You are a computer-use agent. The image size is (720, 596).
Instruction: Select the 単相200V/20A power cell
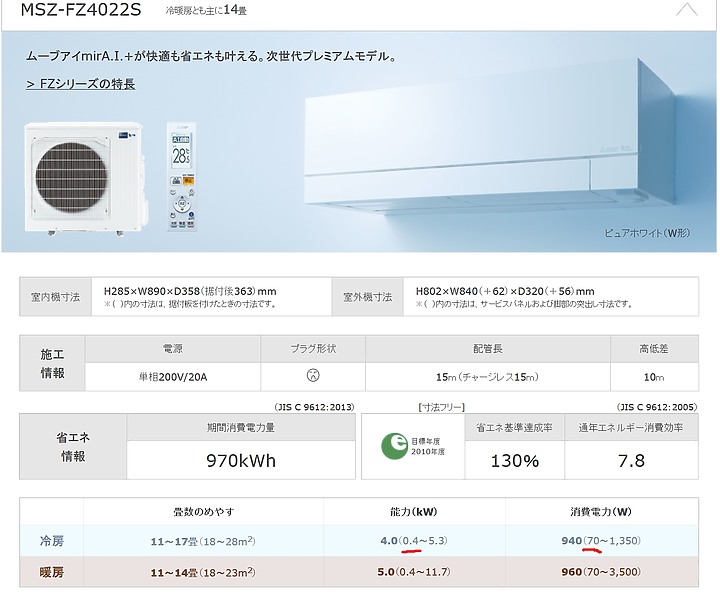coord(173,377)
